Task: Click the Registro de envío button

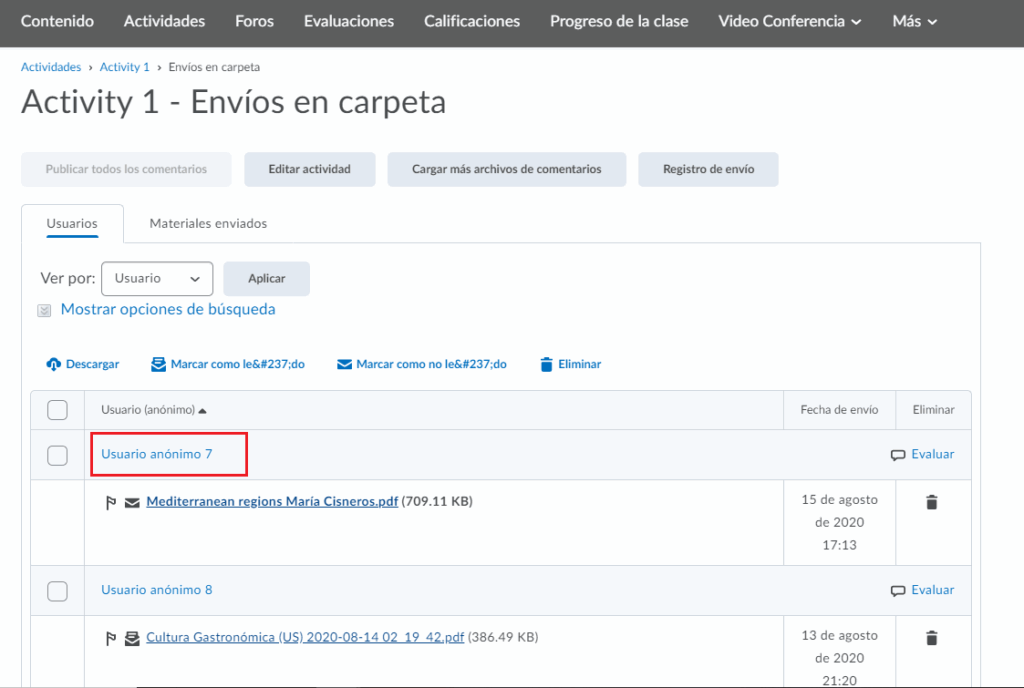Action: 708,170
